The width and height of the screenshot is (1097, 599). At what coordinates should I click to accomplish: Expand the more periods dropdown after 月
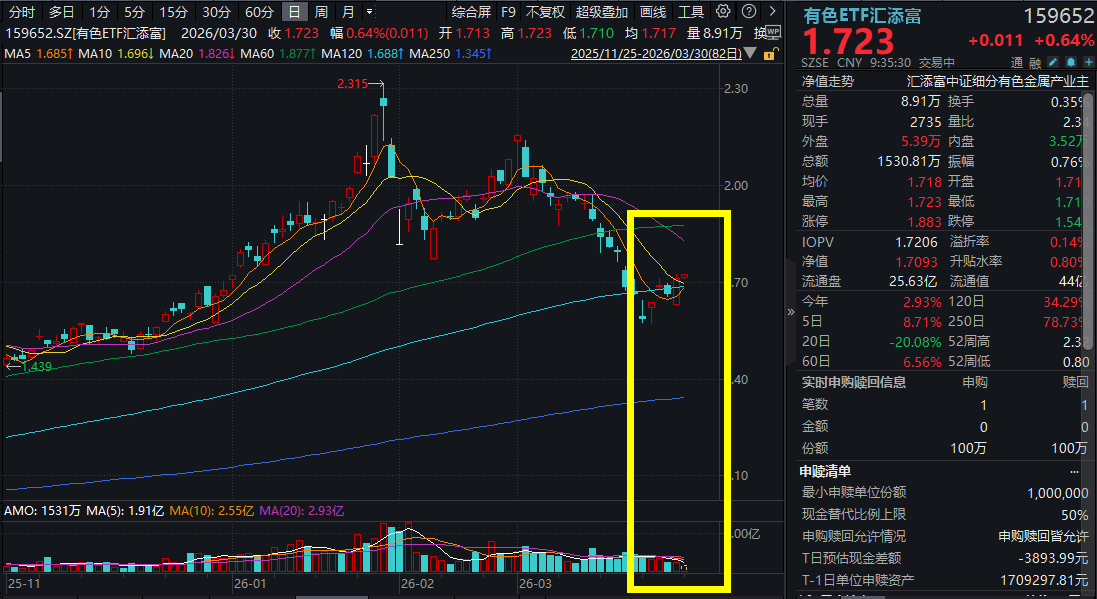(371, 12)
